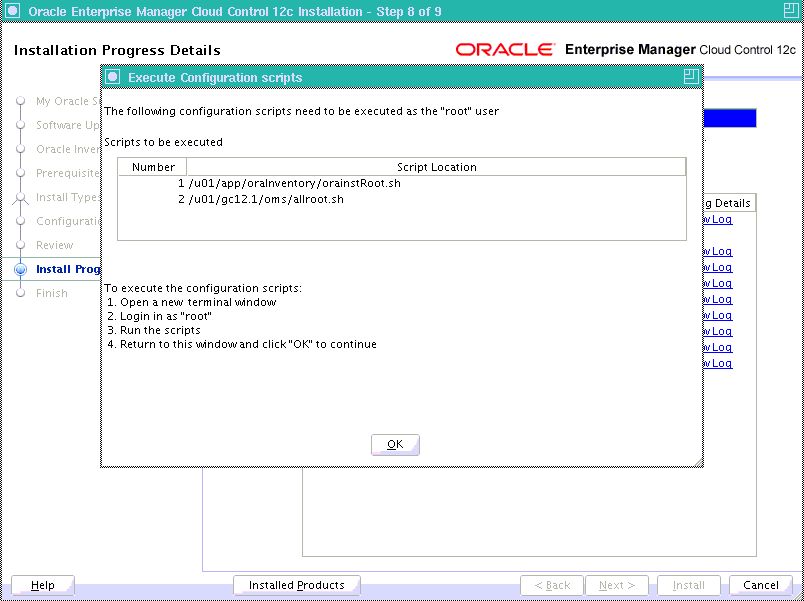Open the Help button
Image resolution: width=804 pixels, height=601 pixels.
click(x=42, y=585)
